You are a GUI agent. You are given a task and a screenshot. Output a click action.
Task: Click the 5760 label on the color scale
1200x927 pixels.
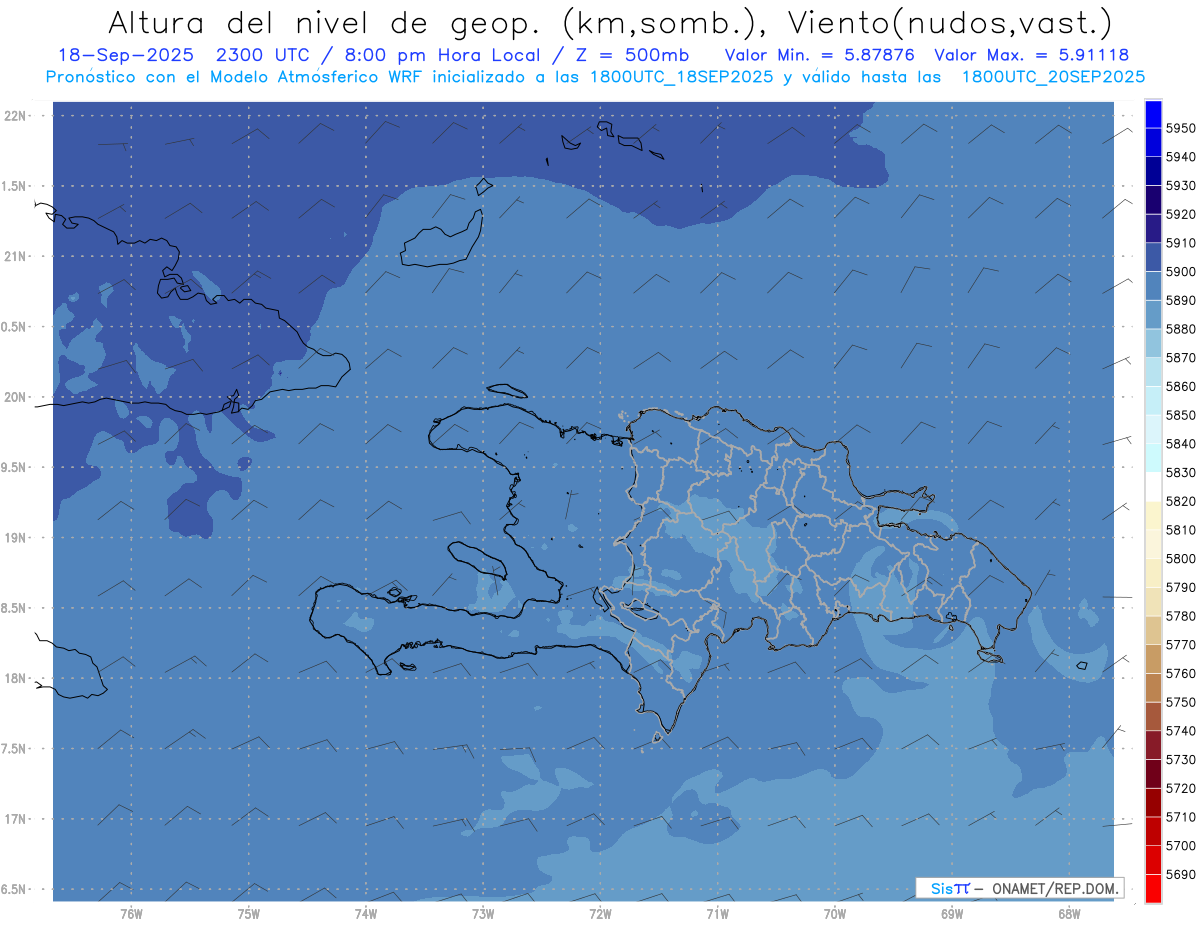pos(1180,673)
